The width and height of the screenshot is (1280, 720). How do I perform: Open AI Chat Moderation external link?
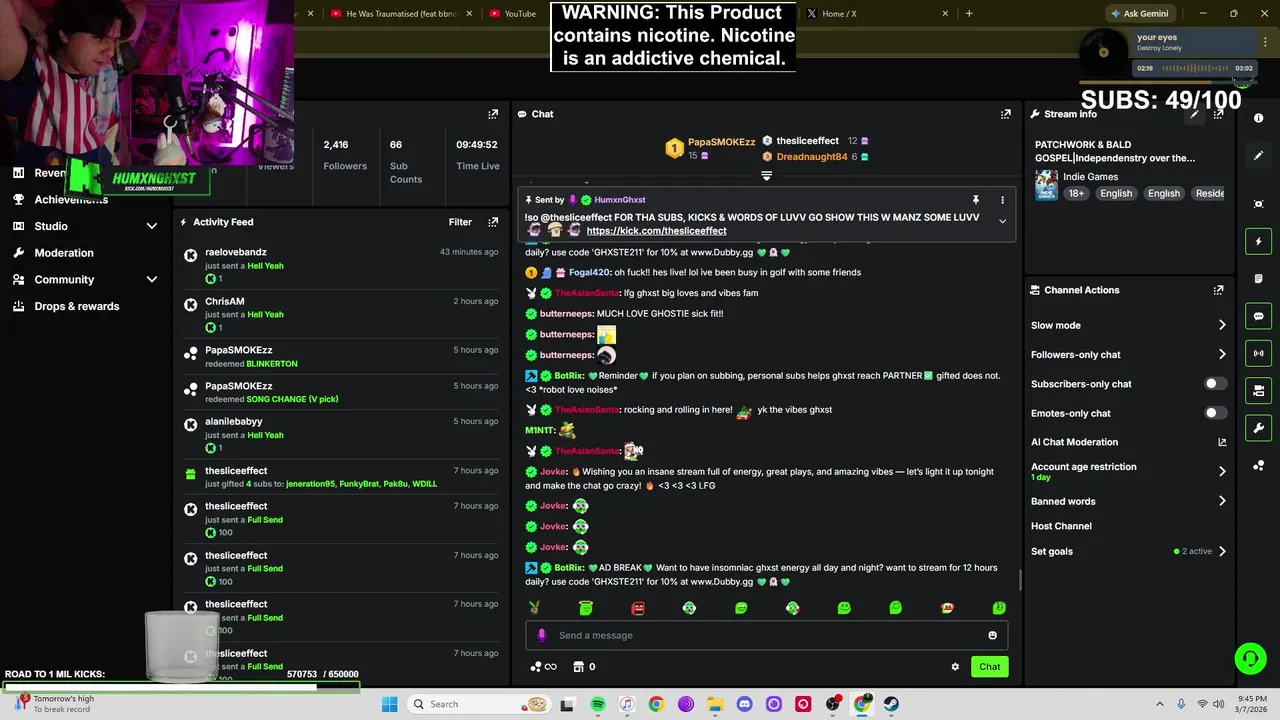[1222, 442]
